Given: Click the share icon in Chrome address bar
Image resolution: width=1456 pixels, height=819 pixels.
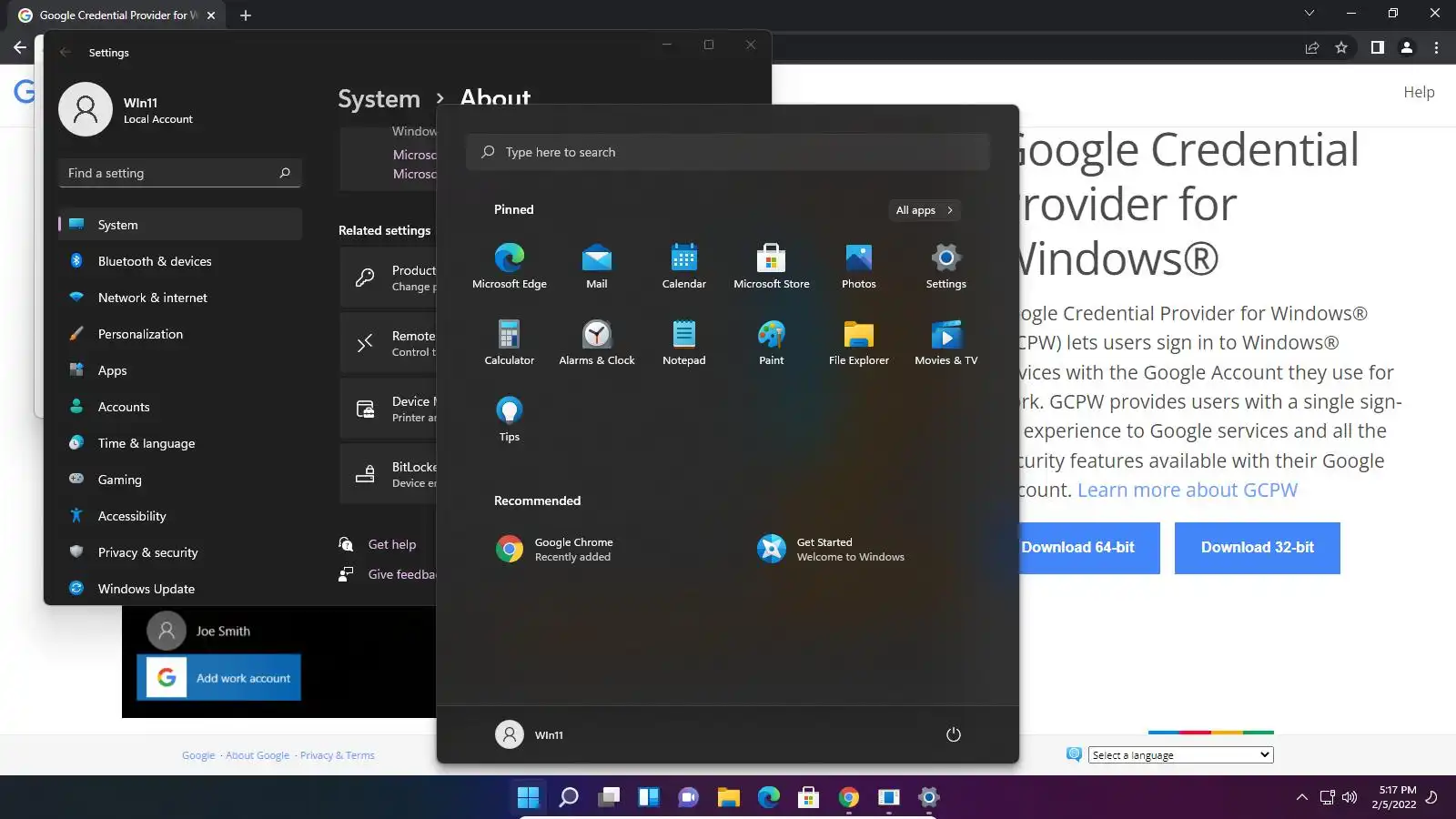Looking at the screenshot, I should click(1312, 47).
